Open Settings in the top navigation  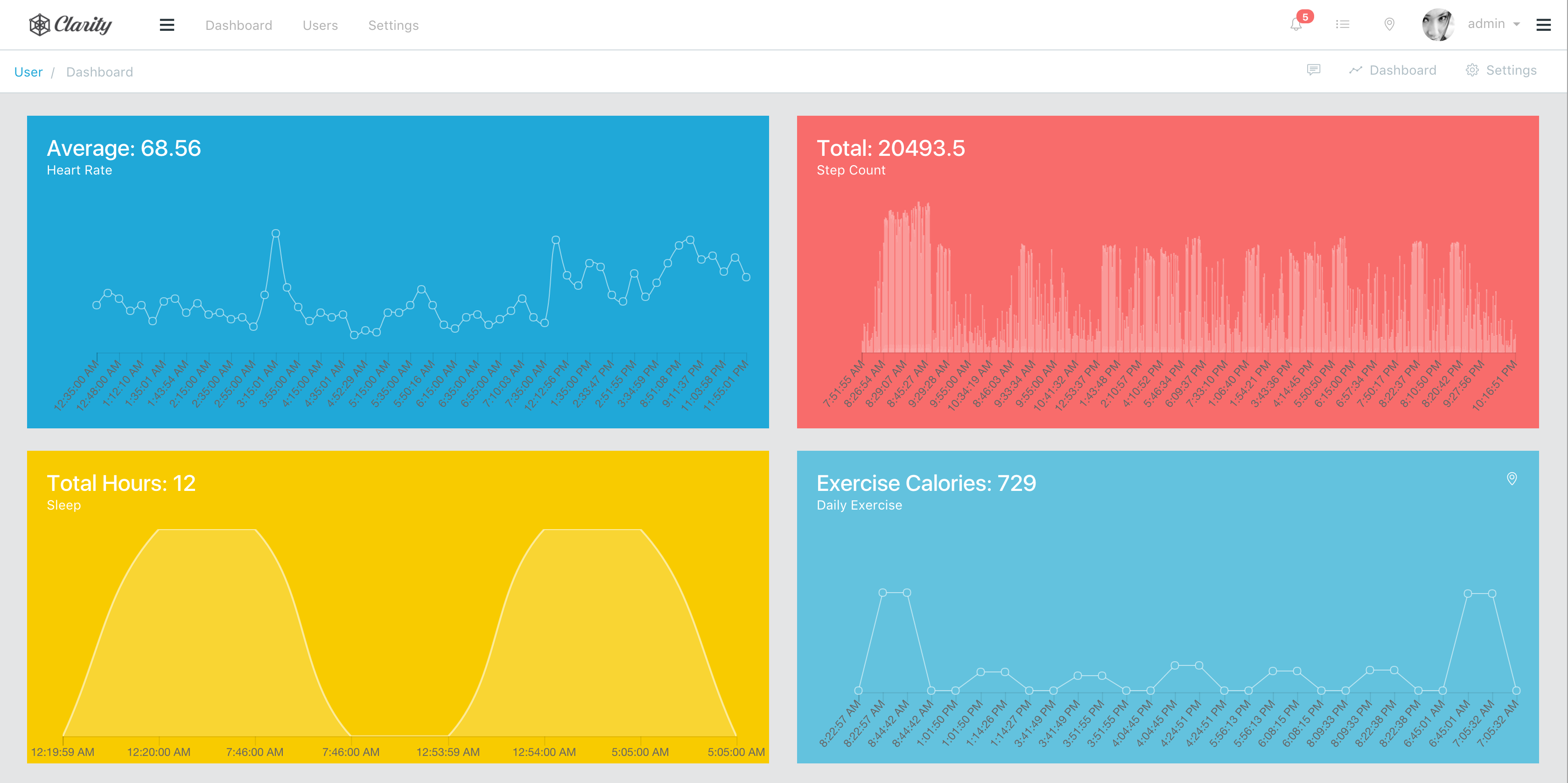[393, 26]
